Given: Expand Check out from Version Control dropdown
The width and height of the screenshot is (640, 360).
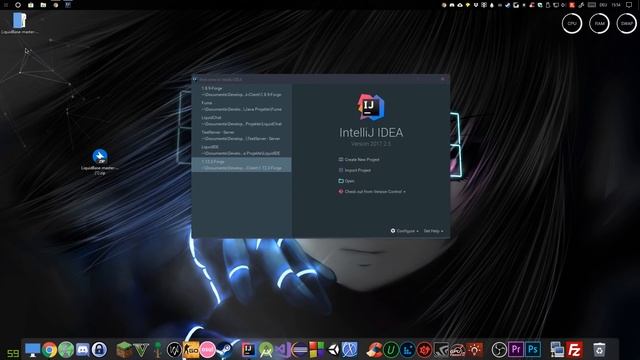Looking at the screenshot, I should point(375,191).
